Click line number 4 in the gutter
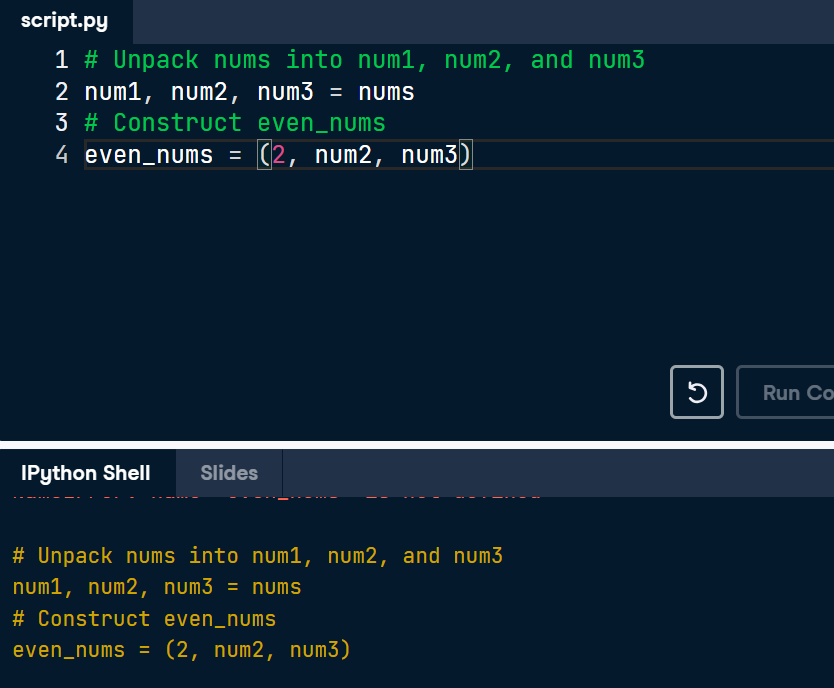The width and height of the screenshot is (834, 688). tap(62, 155)
